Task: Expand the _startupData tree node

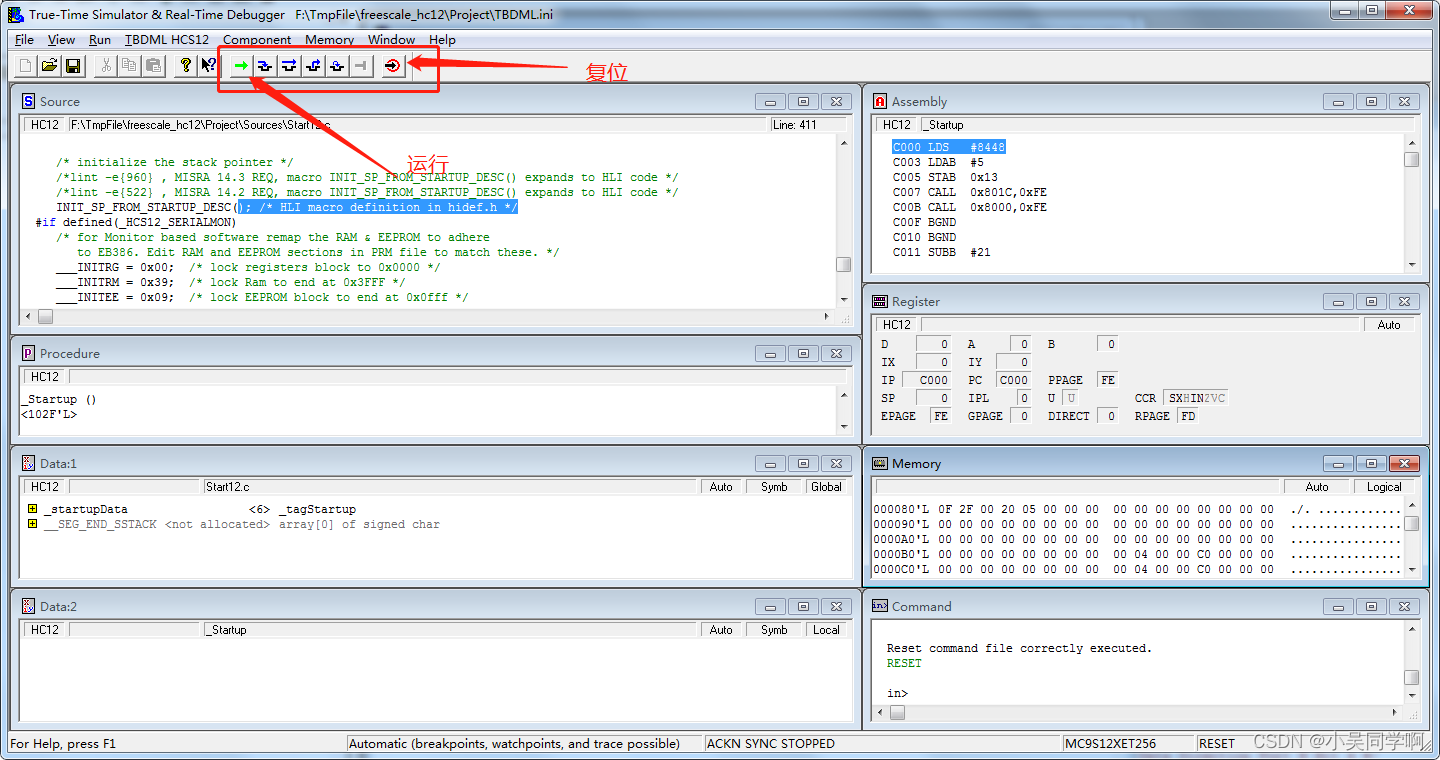Action: (33, 509)
